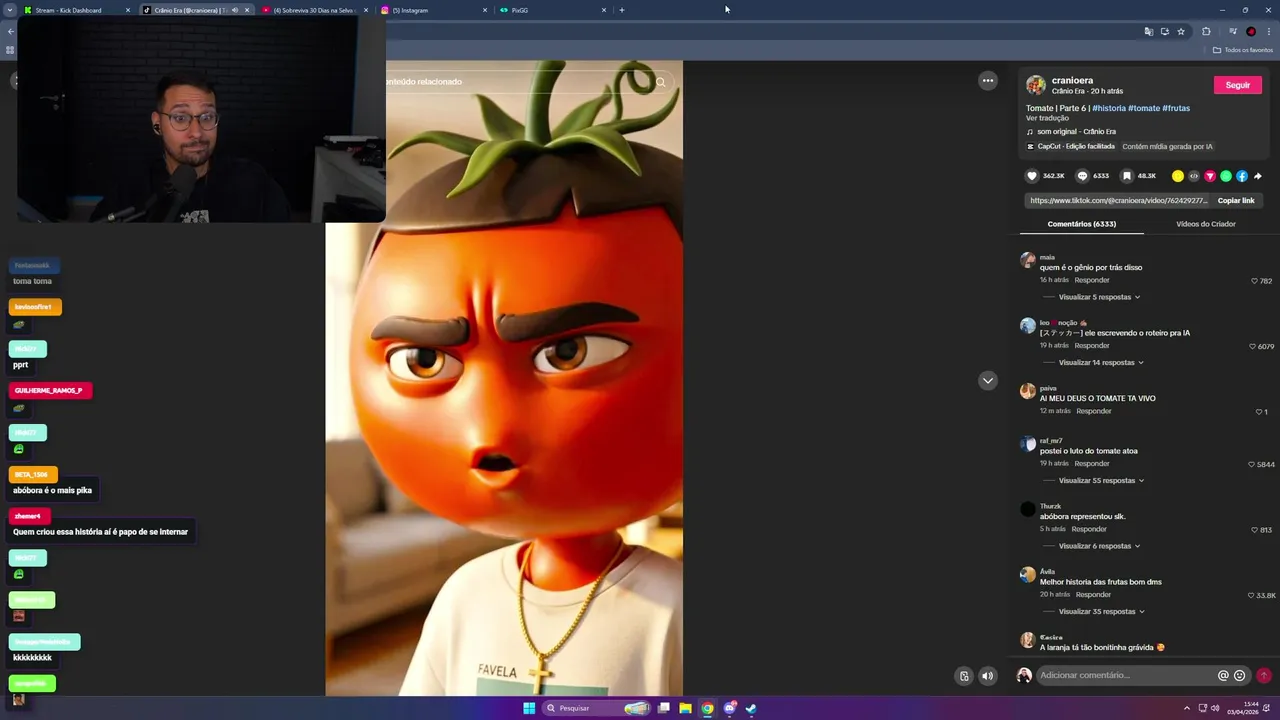
Task: Open embed code icon
Action: (1194, 176)
